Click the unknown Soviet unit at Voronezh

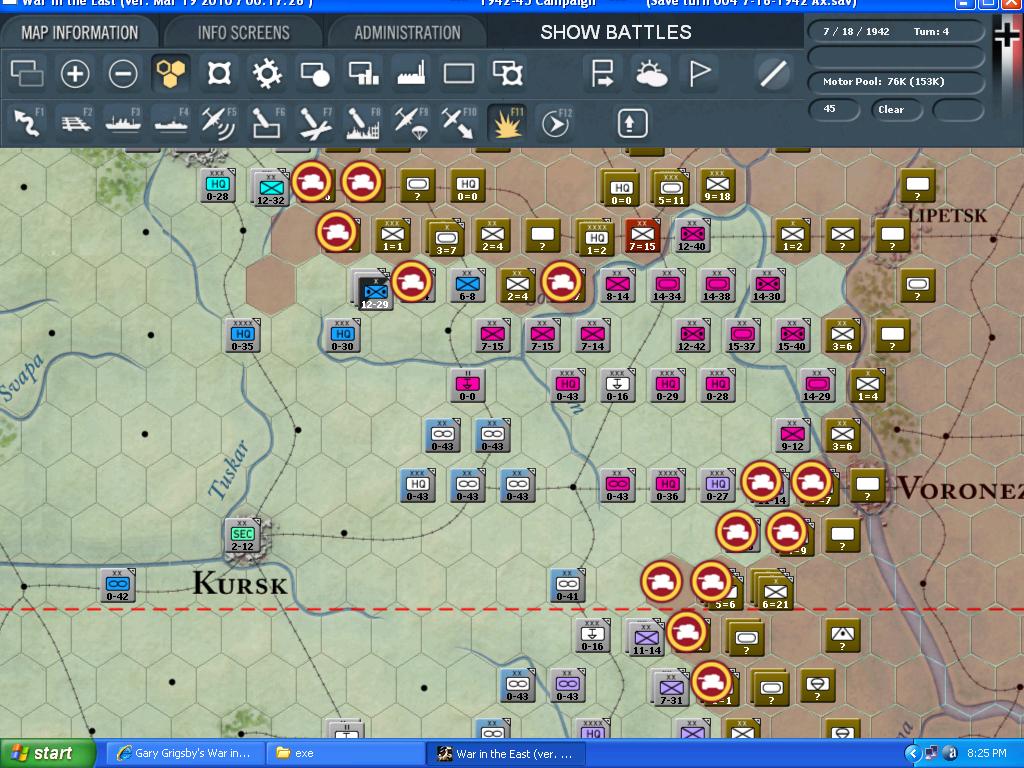(x=867, y=487)
